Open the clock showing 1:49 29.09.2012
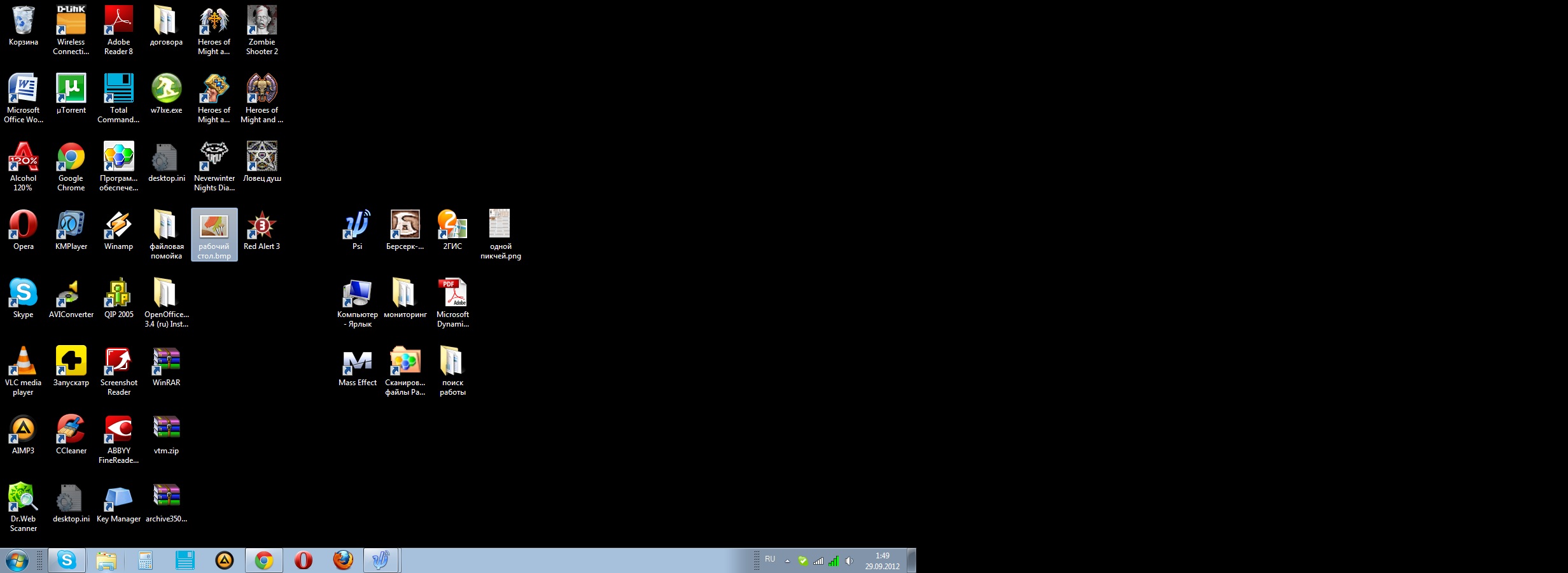Screen dimensions: 1568x573 [882, 561]
